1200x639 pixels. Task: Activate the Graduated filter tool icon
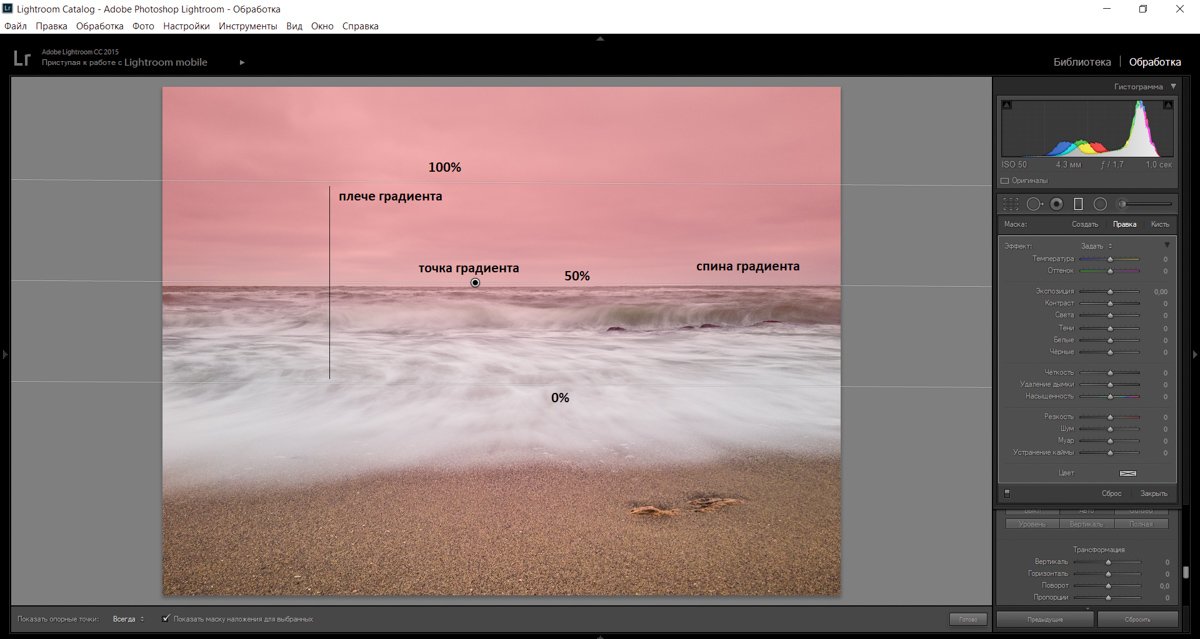coord(1078,204)
